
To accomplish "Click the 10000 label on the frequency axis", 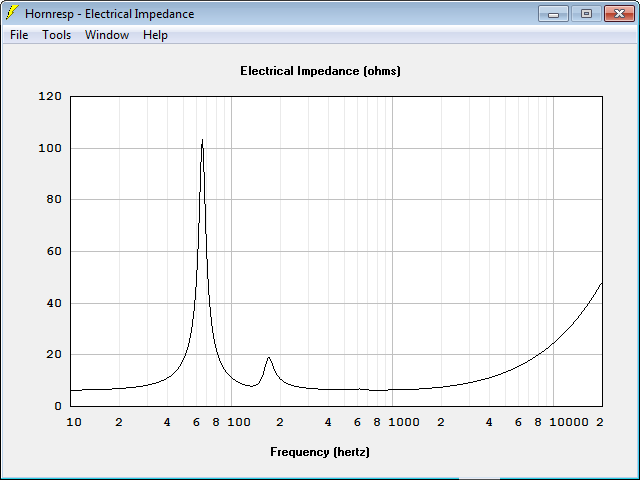I will [x=569, y=422].
